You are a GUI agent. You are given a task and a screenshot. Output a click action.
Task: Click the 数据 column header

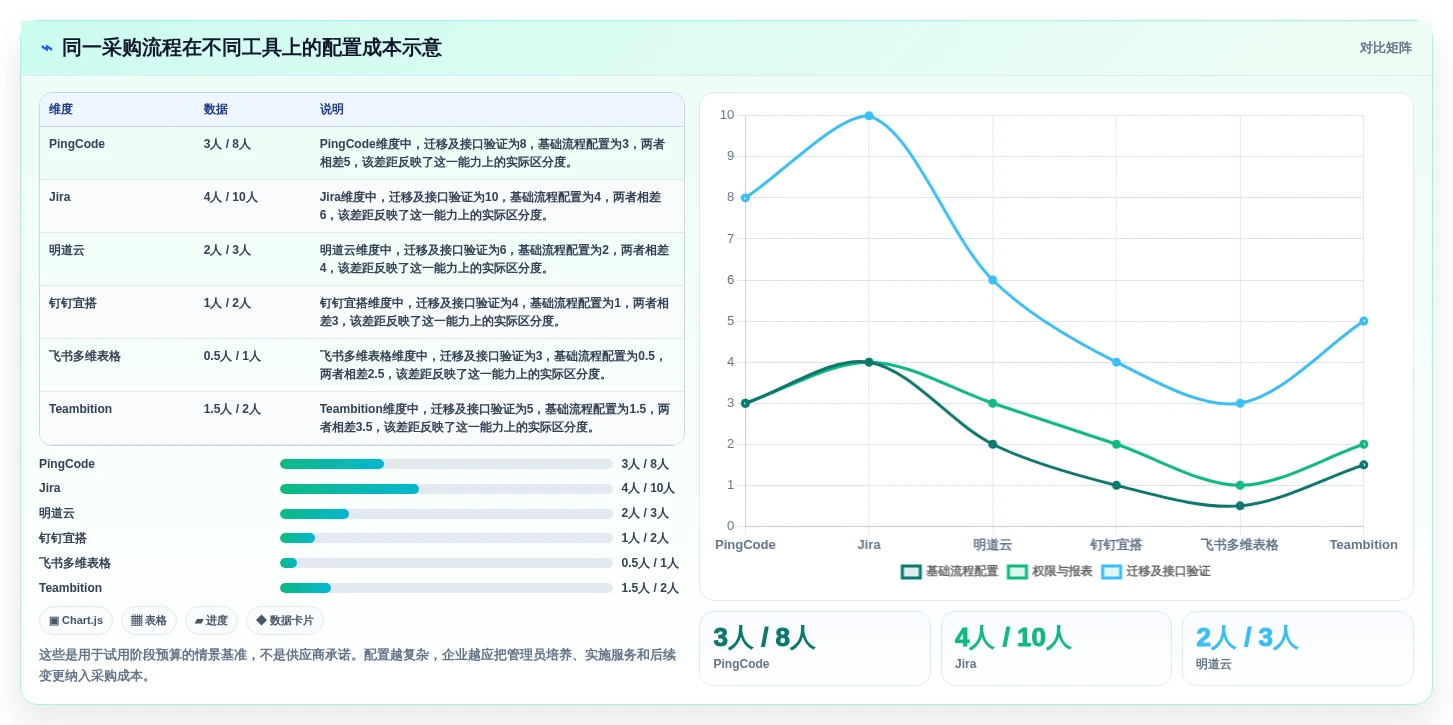click(215, 110)
